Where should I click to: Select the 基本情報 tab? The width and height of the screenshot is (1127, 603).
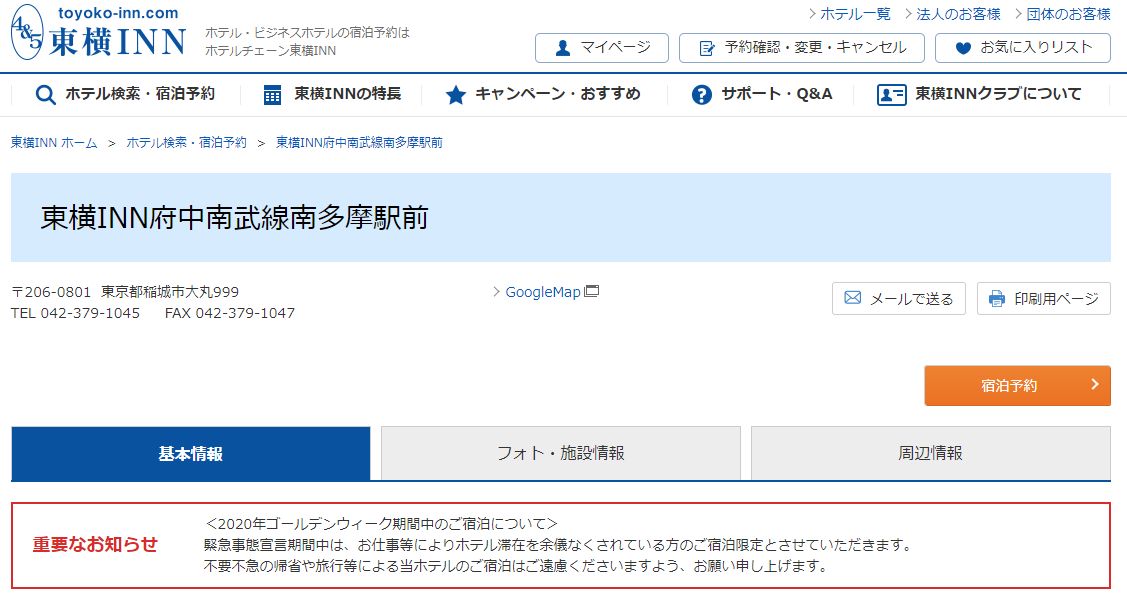click(x=190, y=454)
